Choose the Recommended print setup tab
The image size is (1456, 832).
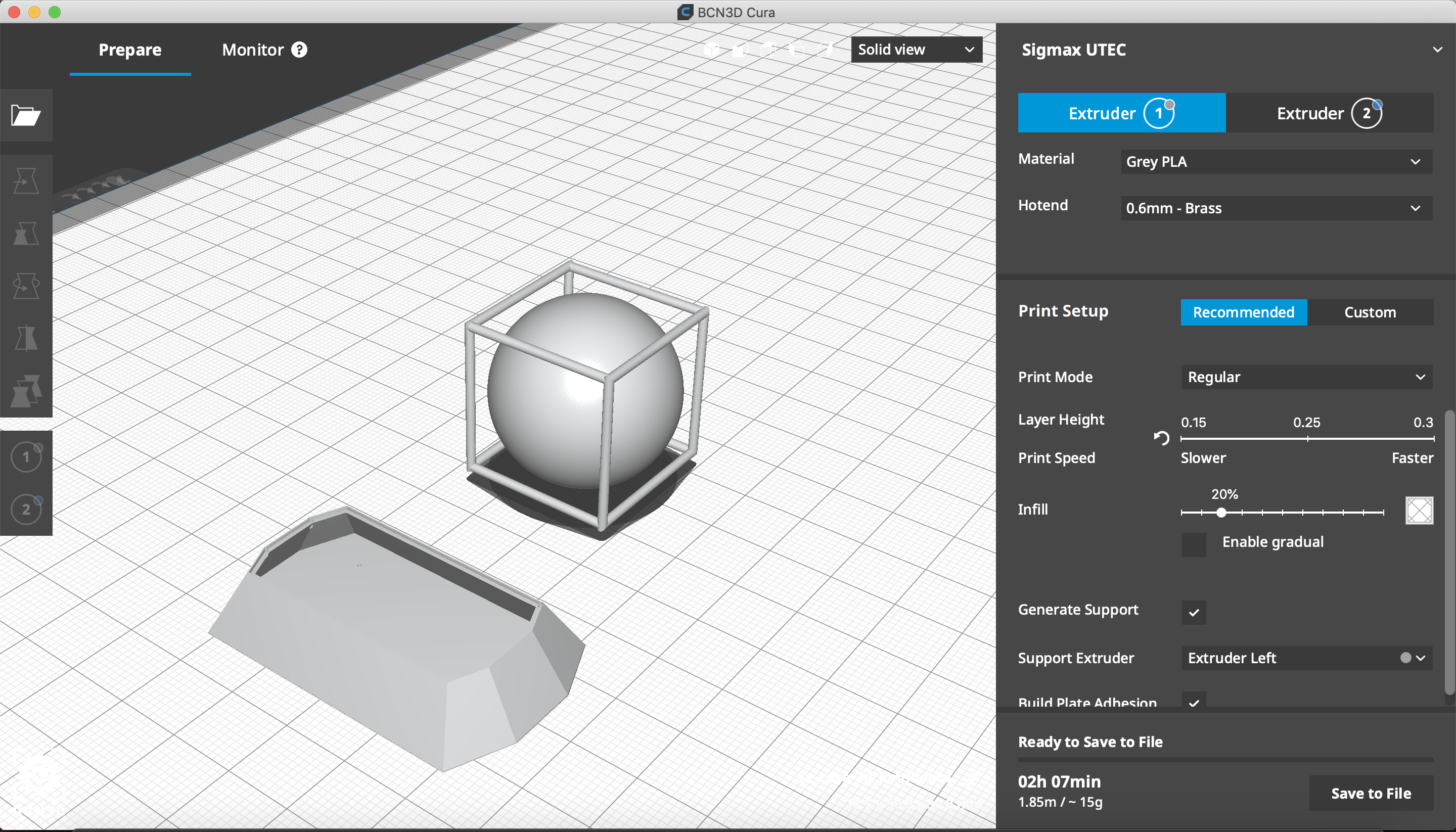(1244, 312)
